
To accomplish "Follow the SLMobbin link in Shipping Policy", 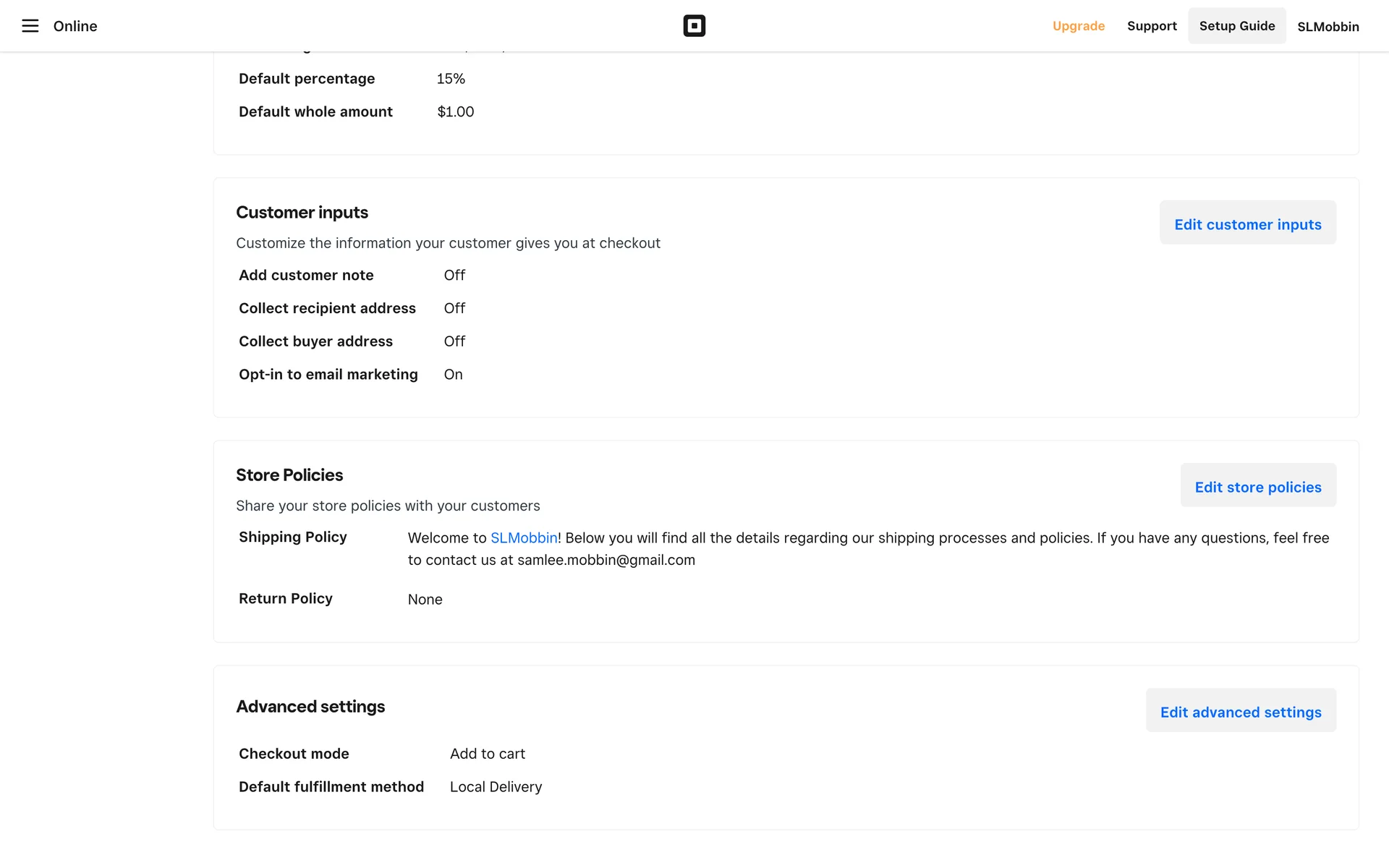I will 524,538.
